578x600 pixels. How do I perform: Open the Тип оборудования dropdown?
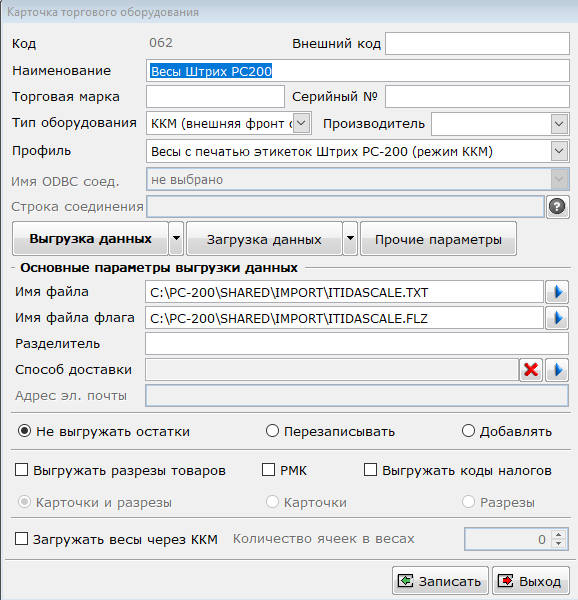click(301, 123)
